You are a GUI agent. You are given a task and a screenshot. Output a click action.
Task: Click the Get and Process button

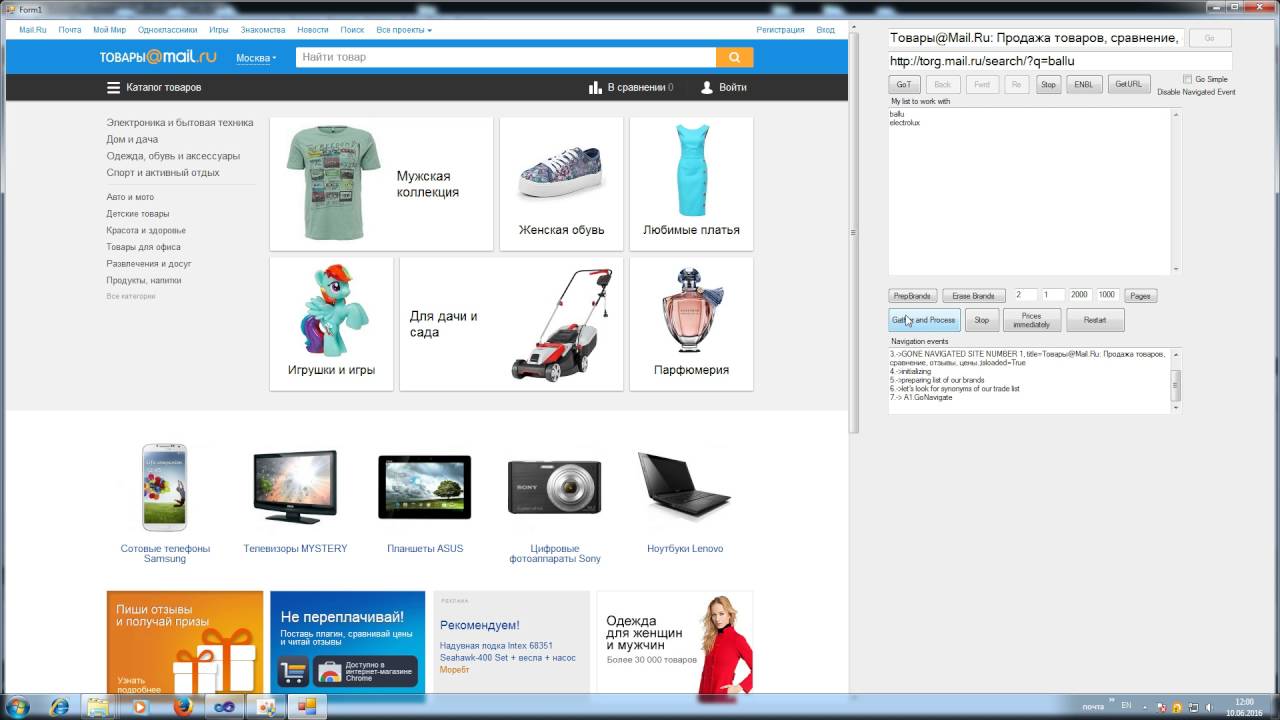point(924,320)
